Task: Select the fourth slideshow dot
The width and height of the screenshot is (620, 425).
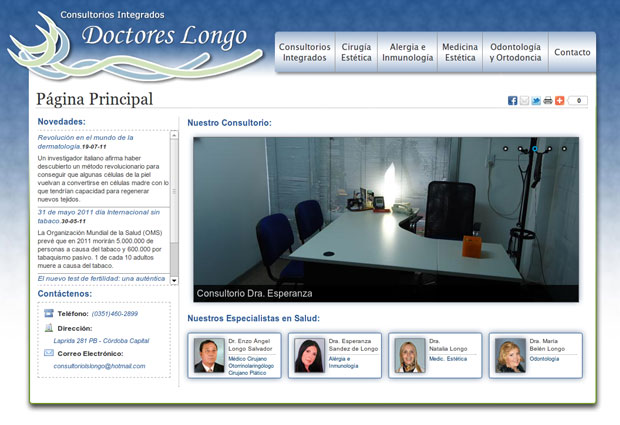Action: coord(549,149)
